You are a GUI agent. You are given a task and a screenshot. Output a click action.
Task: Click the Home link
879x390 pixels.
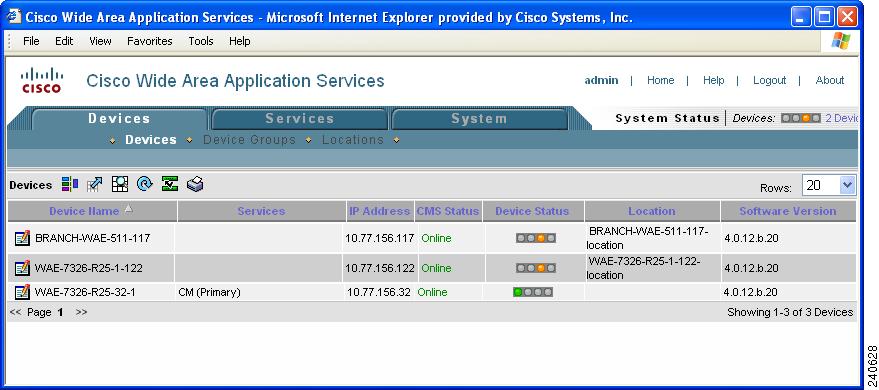tap(660, 80)
